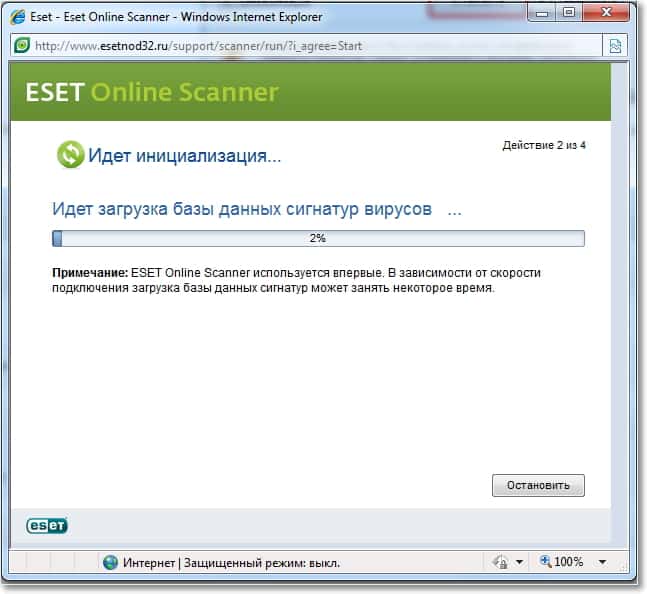Click the 'Примечание:' note text

[90, 273]
